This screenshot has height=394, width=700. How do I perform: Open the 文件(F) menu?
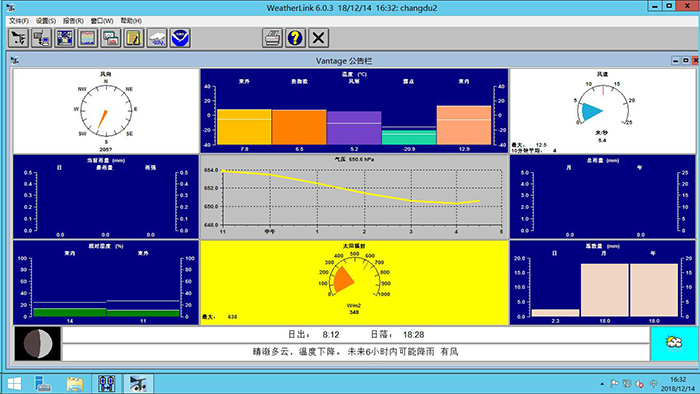(x=19, y=21)
